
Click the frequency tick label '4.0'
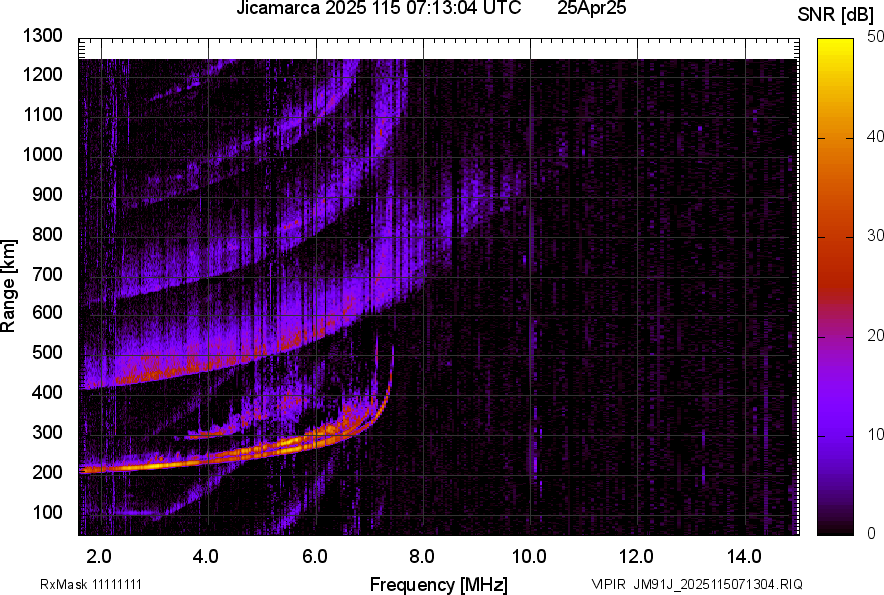click(x=206, y=557)
